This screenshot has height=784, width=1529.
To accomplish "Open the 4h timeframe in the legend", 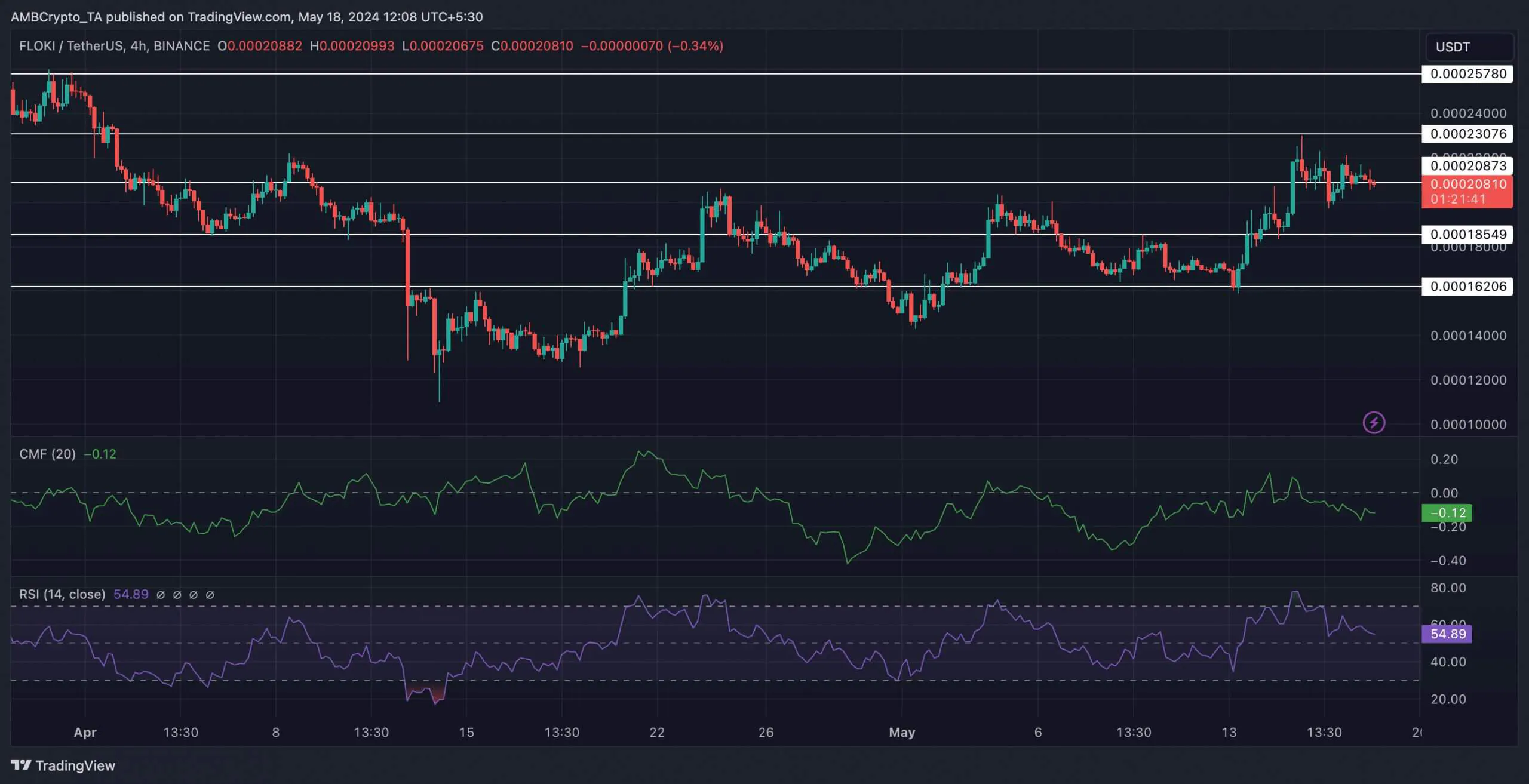I will point(139,45).
